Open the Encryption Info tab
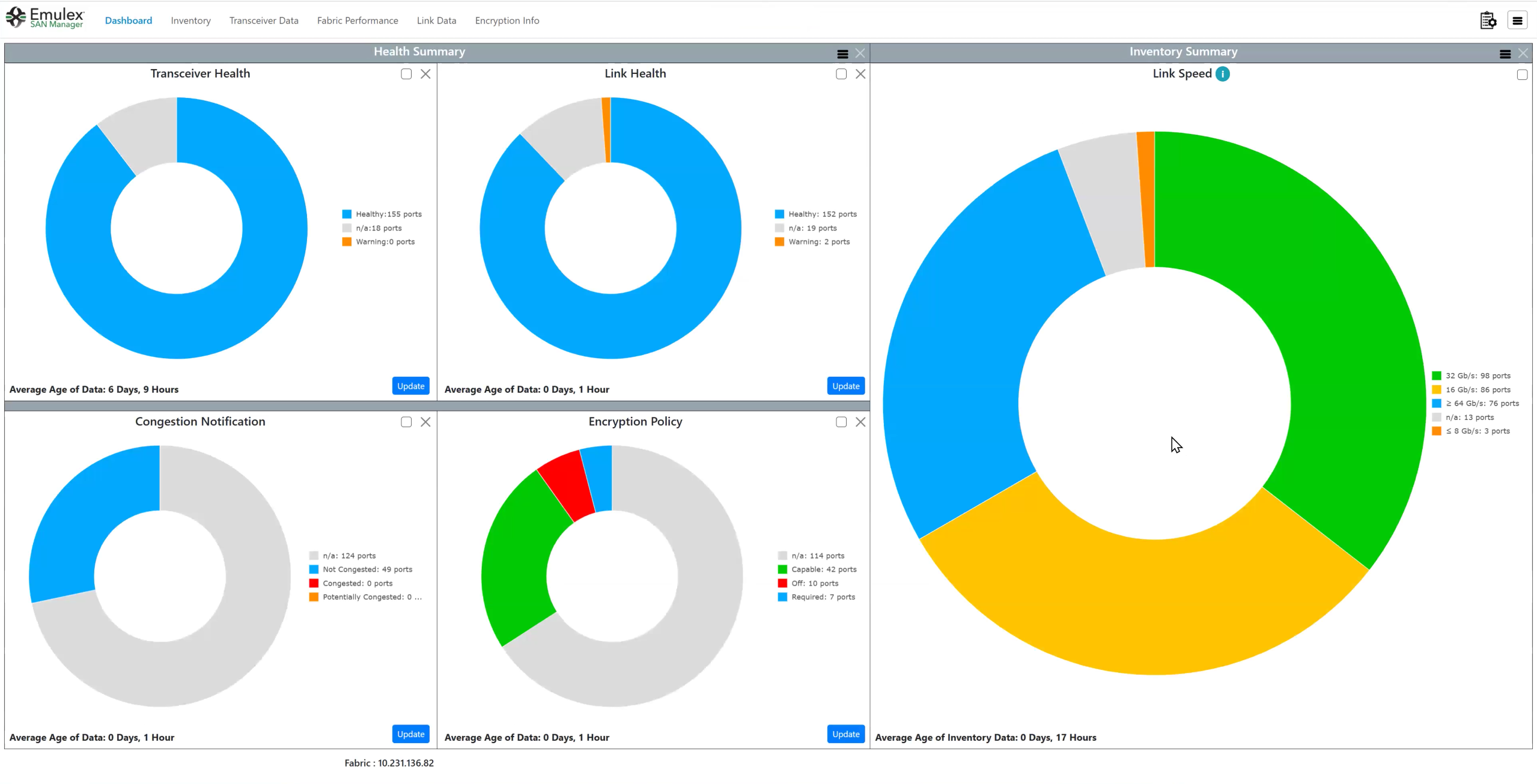The height and width of the screenshot is (784, 1537). pos(507,20)
